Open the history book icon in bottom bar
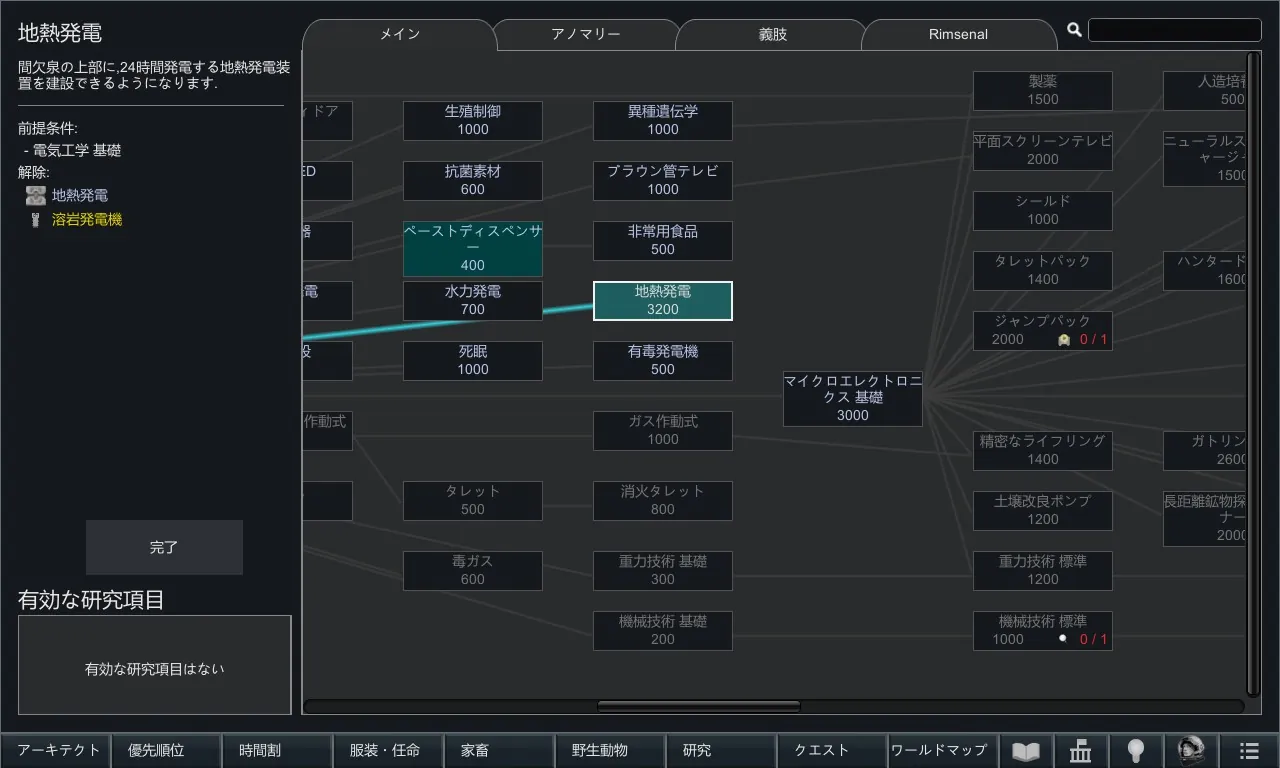Viewport: 1280px width, 768px height. tap(1026, 751)
